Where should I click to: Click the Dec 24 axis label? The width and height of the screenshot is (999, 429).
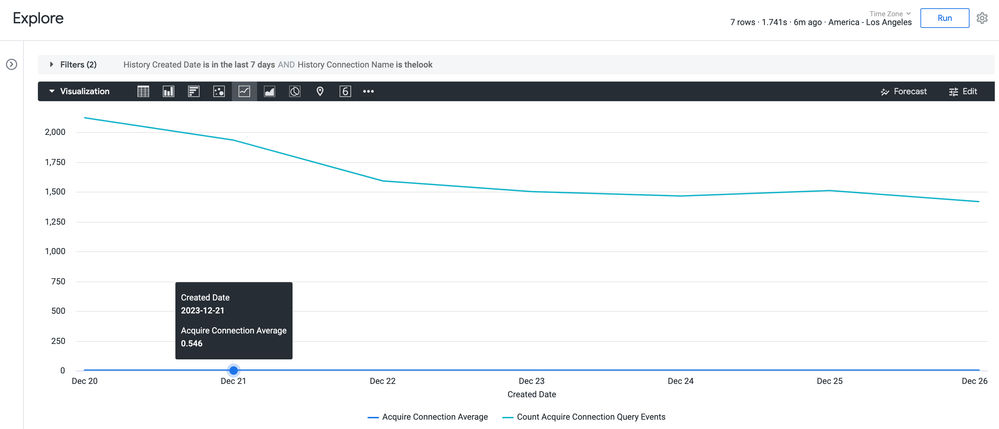(680, 381)
